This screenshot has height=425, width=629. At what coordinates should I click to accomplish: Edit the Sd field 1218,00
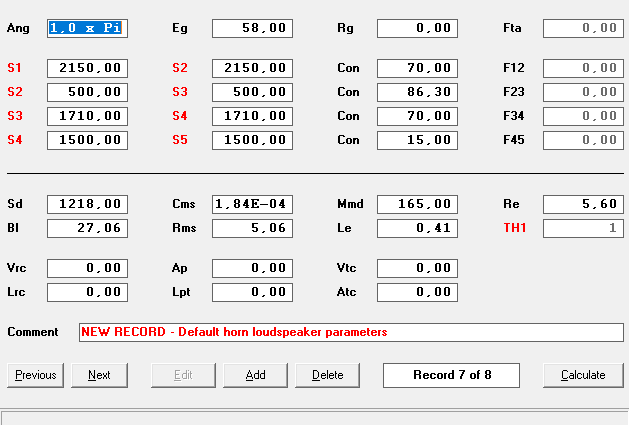pyautogui.click(x=87, y=204)
